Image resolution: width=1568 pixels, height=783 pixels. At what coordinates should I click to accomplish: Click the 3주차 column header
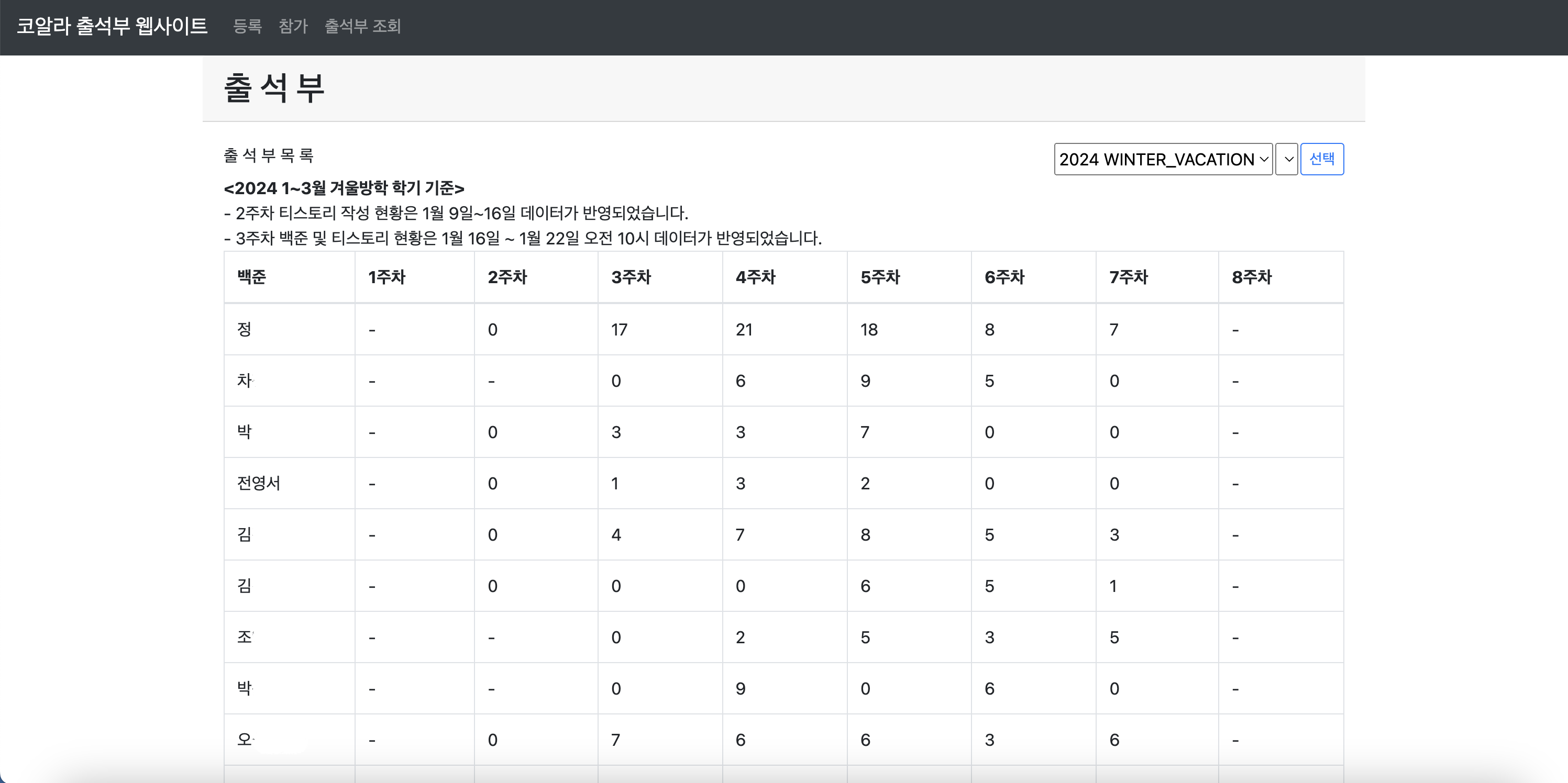[x=631, y=277]
